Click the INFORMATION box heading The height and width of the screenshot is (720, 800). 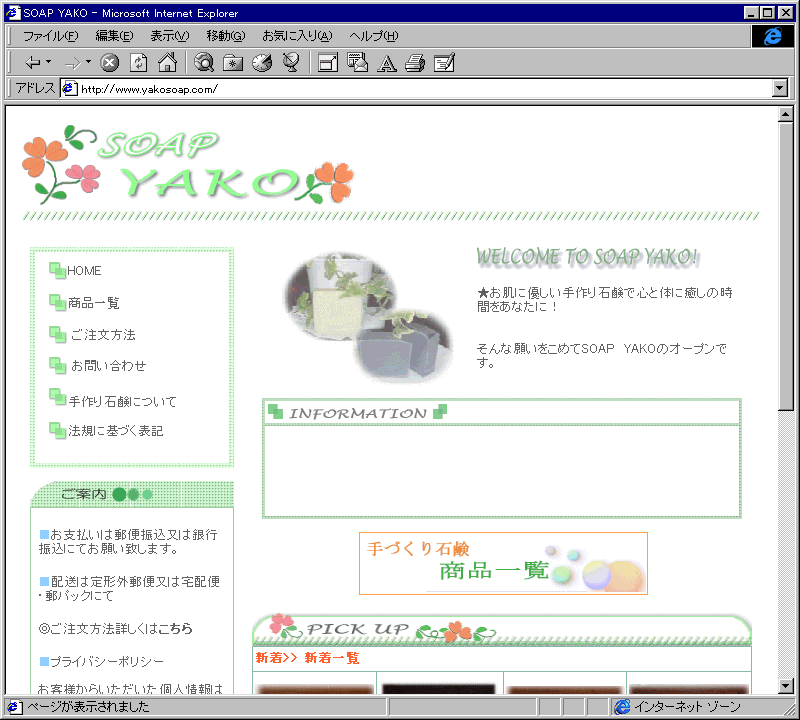(x=357, y=412)
